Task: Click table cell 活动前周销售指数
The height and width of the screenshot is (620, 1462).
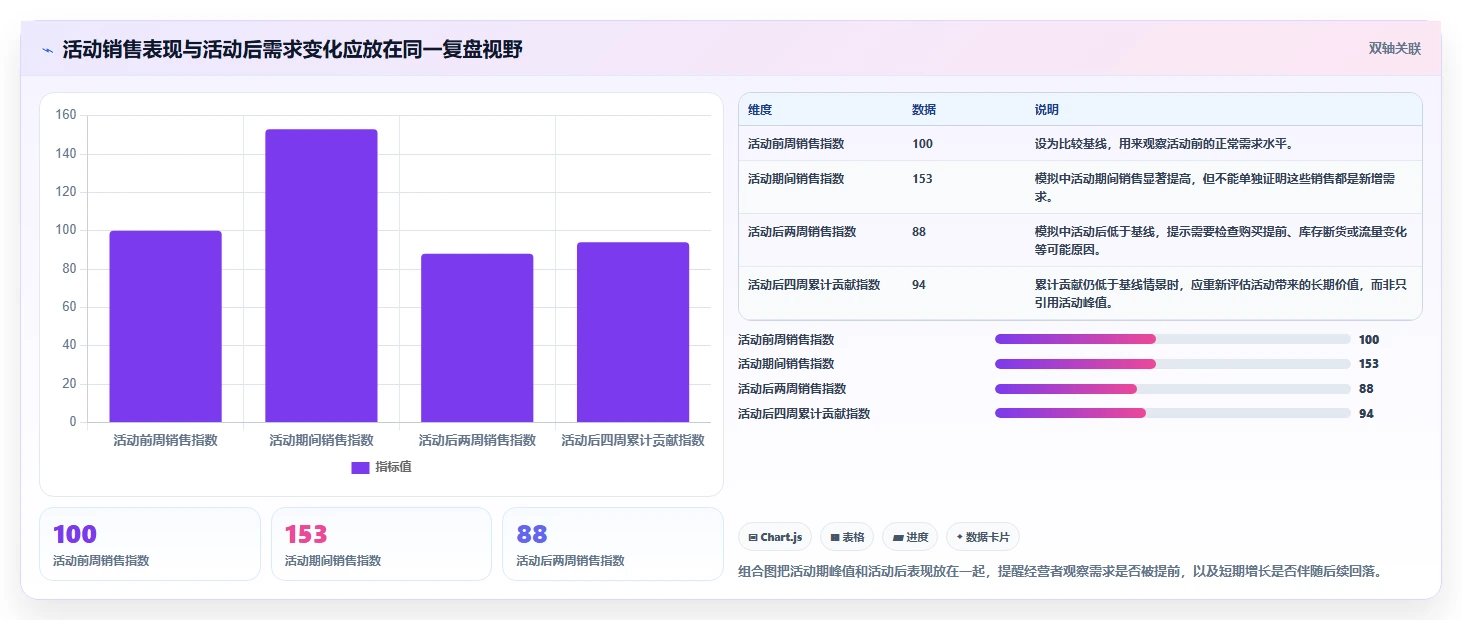Action: [x=796, y=144]
